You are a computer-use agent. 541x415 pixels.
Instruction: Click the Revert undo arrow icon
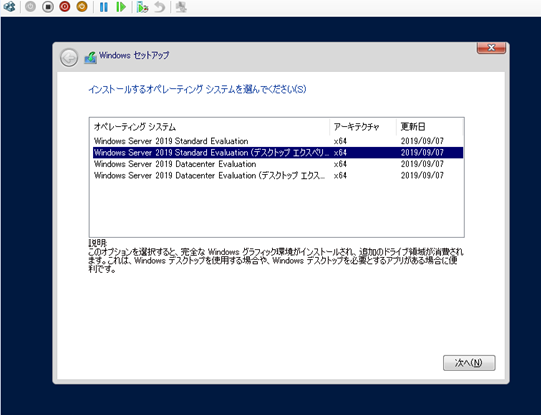click(x=159, y=7)
